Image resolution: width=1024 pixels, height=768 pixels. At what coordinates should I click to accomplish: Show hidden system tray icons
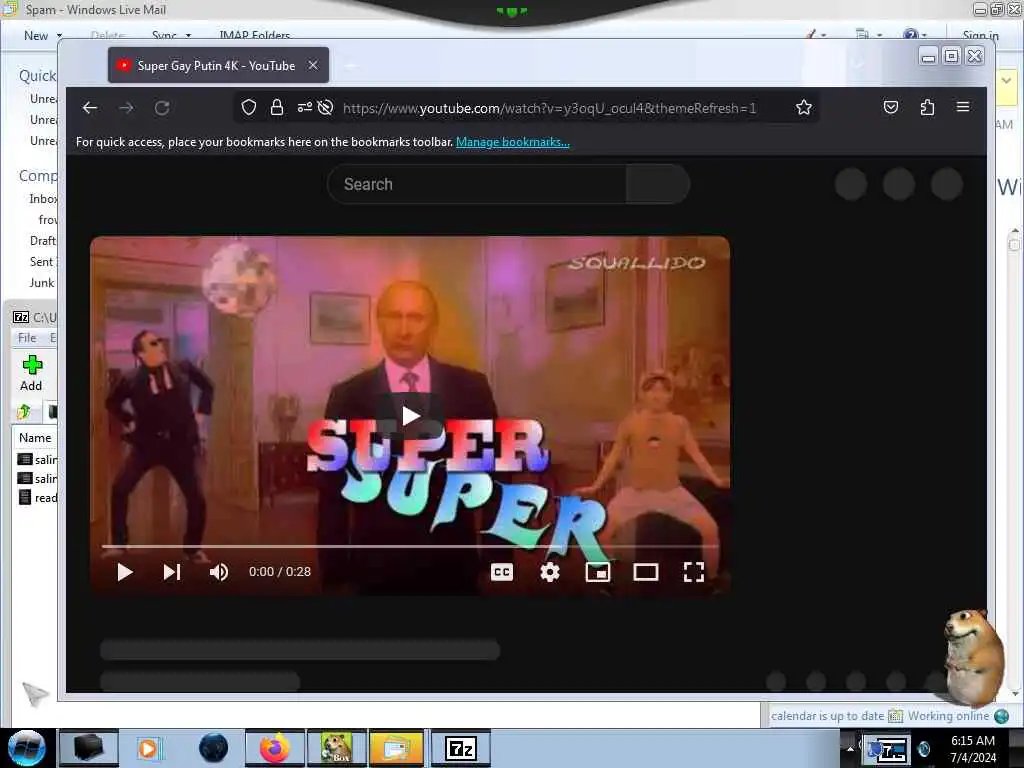pyautogui.click(x=850, y=748)
